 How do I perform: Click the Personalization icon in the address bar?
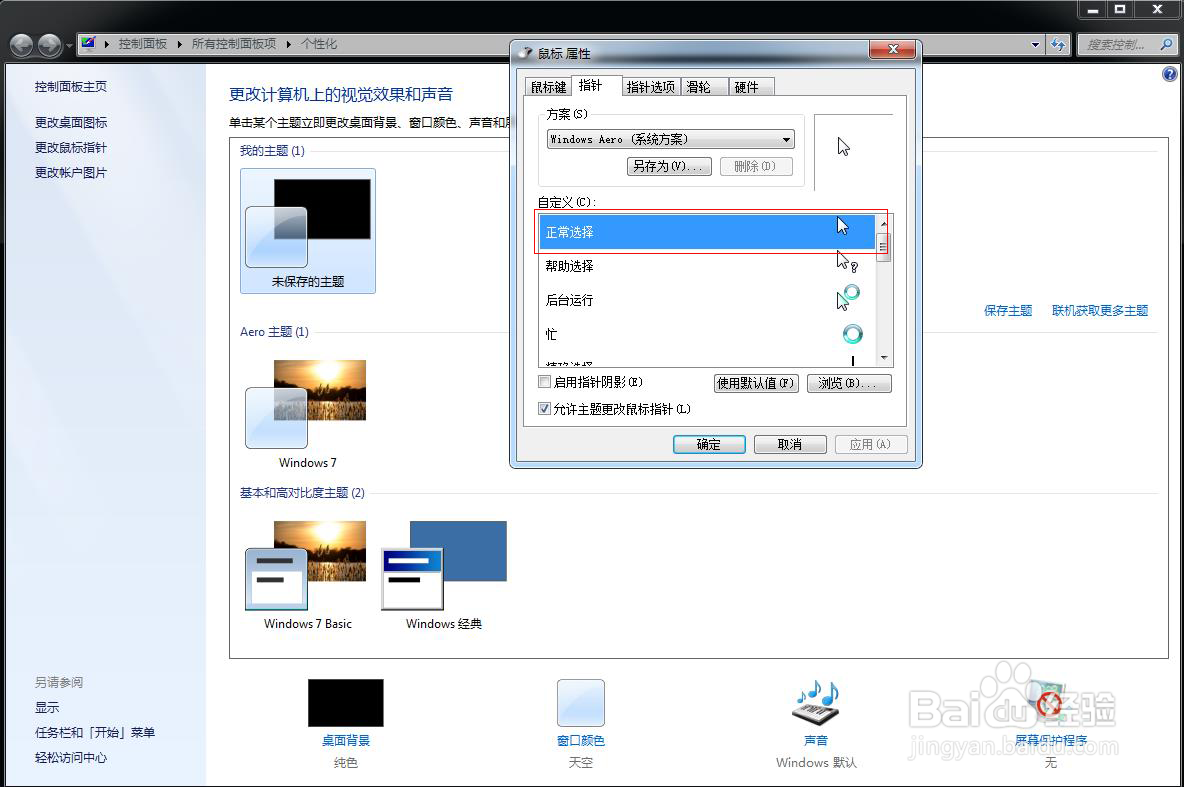(x=88, y=43)
